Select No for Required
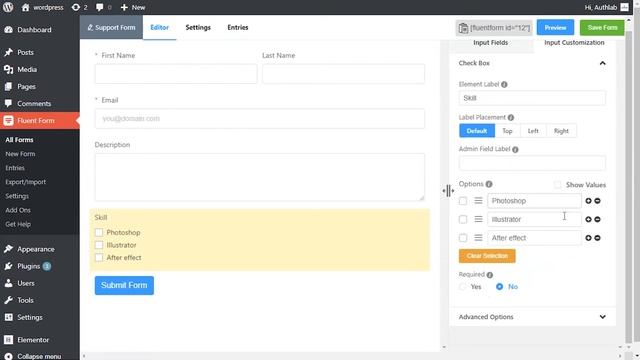The image size is (640, 360). pyautogui.click(x=500, y=287)
